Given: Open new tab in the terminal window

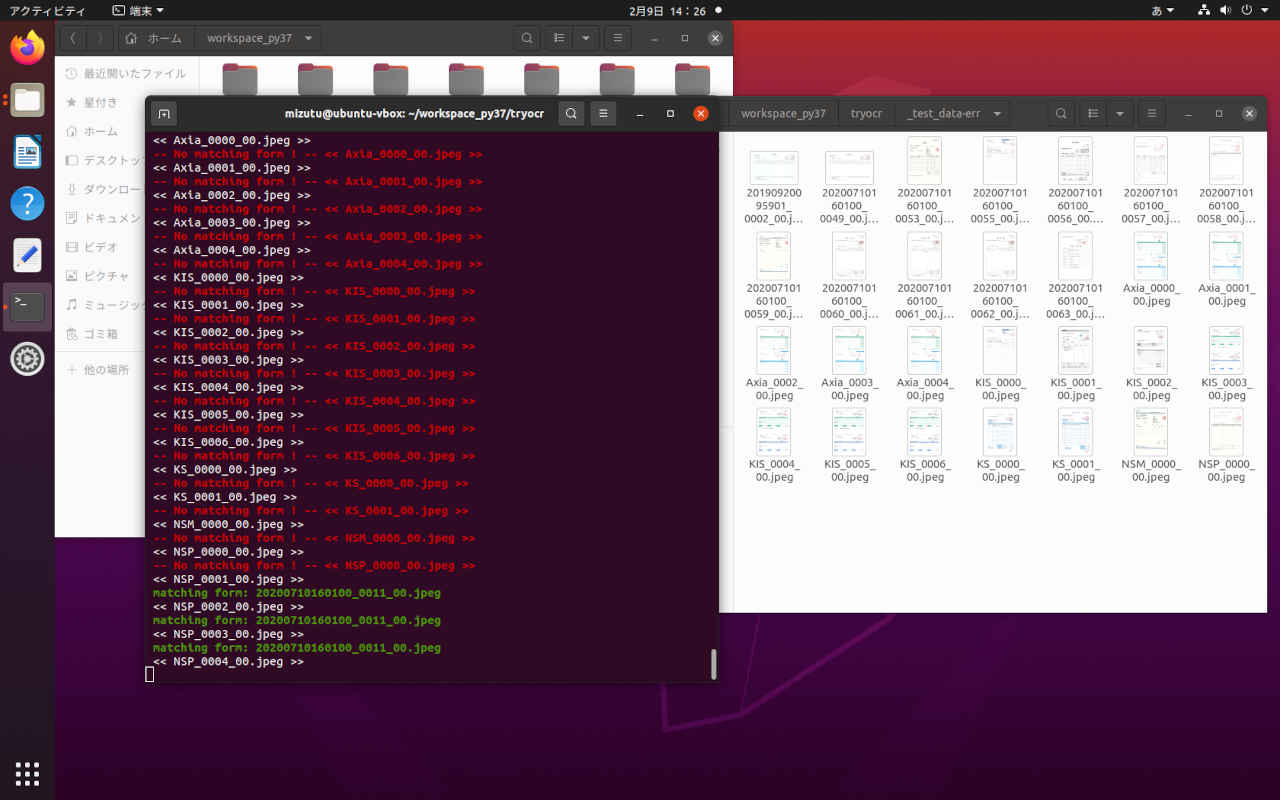Looking at the screenshot, I should coord(165,114).
